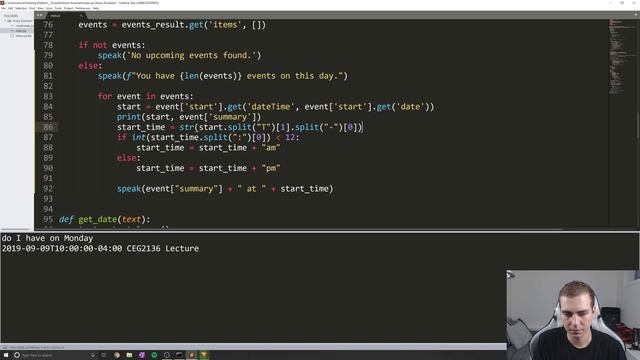Click line number 95 in the gutter
The height and width of the screenshot is (360, 640).
(48, 219)
